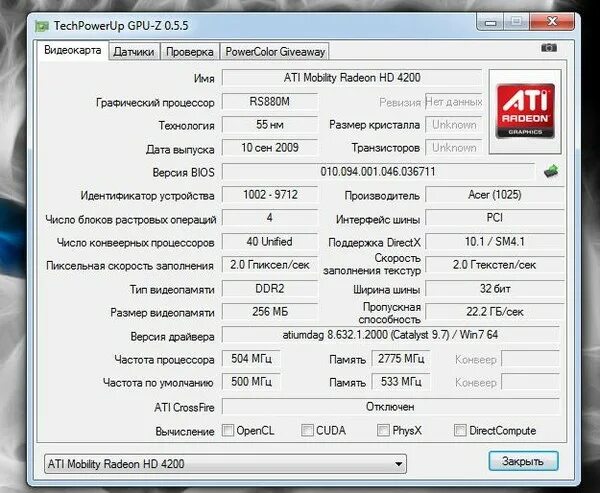
Task: Select the Видеокарта tab
Action: click(x=73, y=50)
